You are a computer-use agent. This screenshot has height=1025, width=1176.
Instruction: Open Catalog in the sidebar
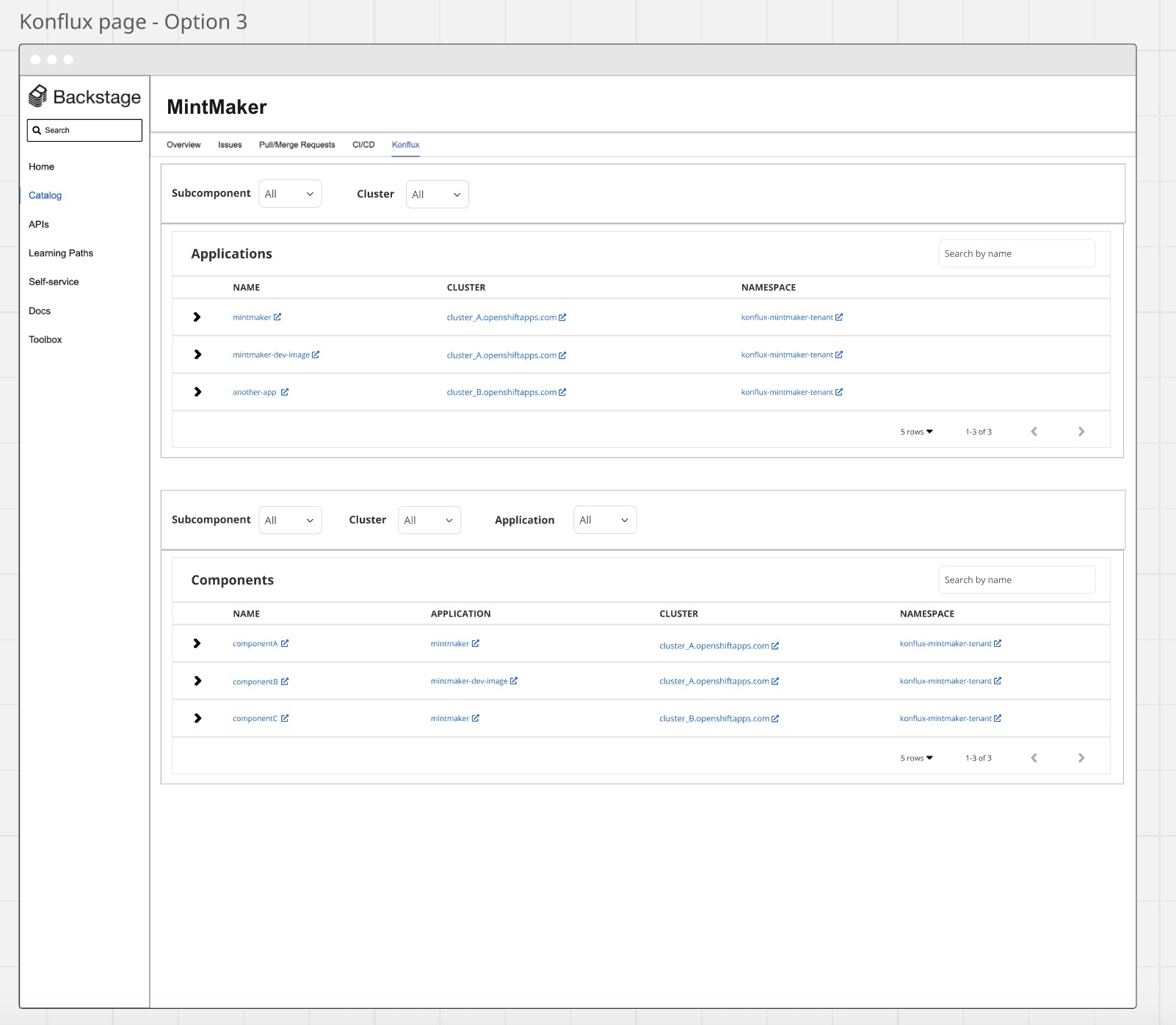[x=45, y=195]
